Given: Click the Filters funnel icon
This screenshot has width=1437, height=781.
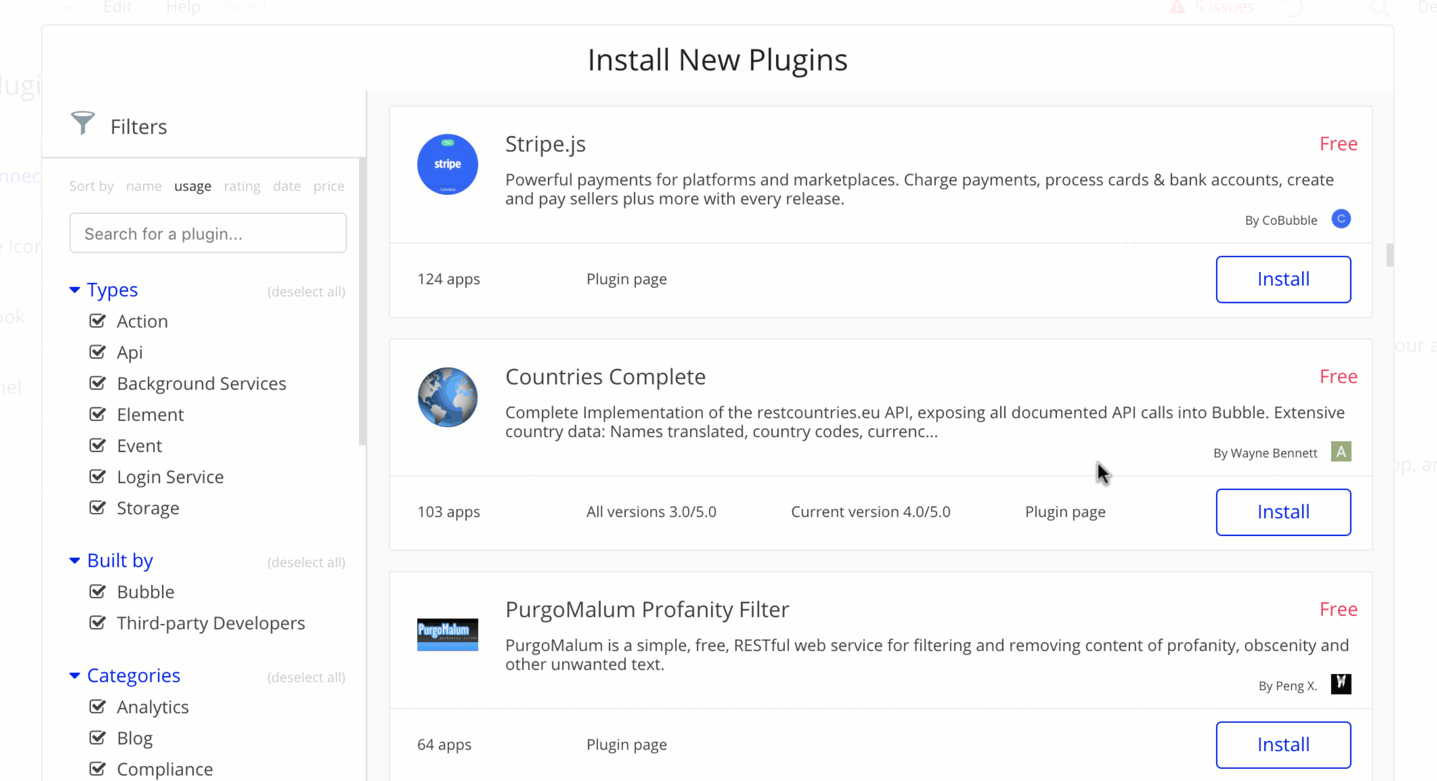Looking at the screenshot, I should tap(83, 124).
